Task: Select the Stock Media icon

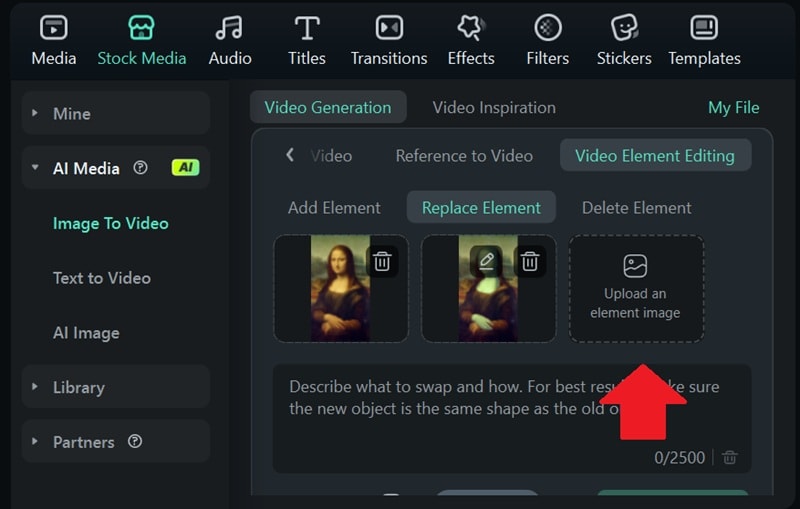Action: tap(141, 28)
